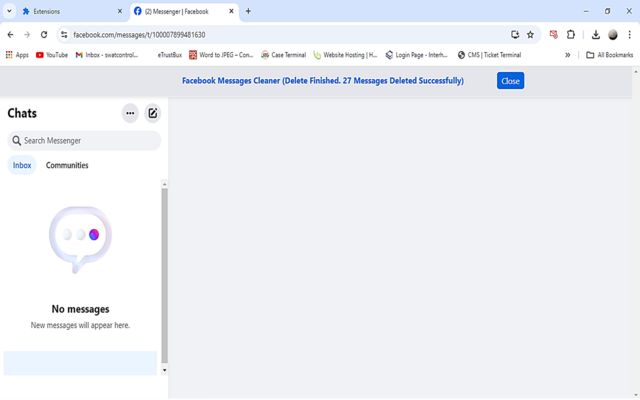Go back to previous page

click(x=11, y=35)
